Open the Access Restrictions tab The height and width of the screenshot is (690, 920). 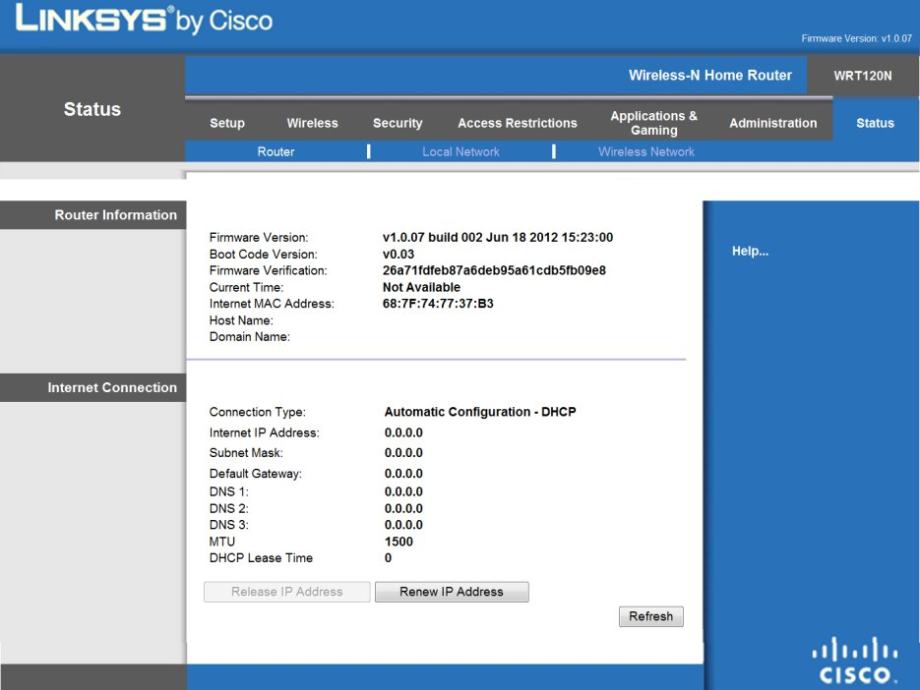point(517,123)
